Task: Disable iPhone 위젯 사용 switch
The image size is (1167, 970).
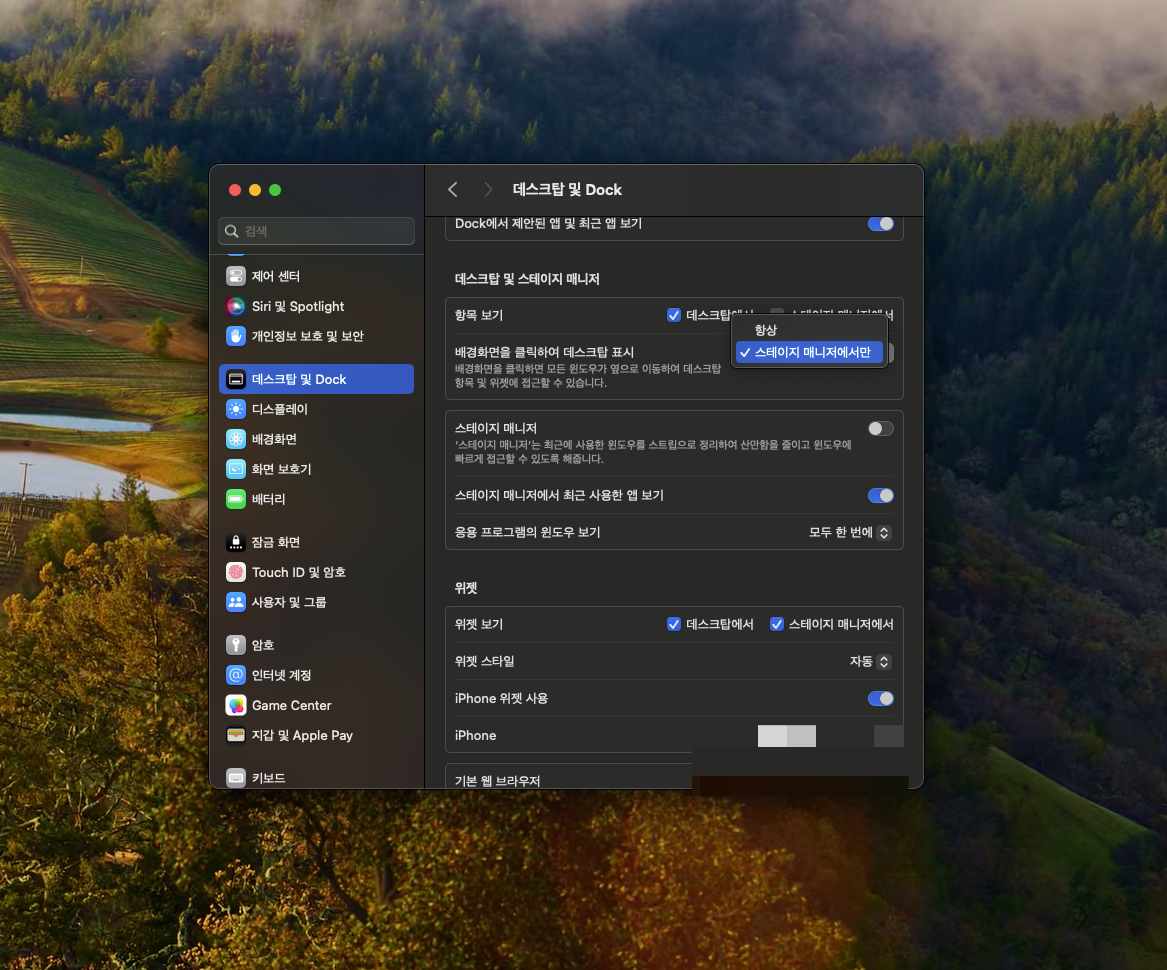Action: pyautogui.click(x=880, y=698)
